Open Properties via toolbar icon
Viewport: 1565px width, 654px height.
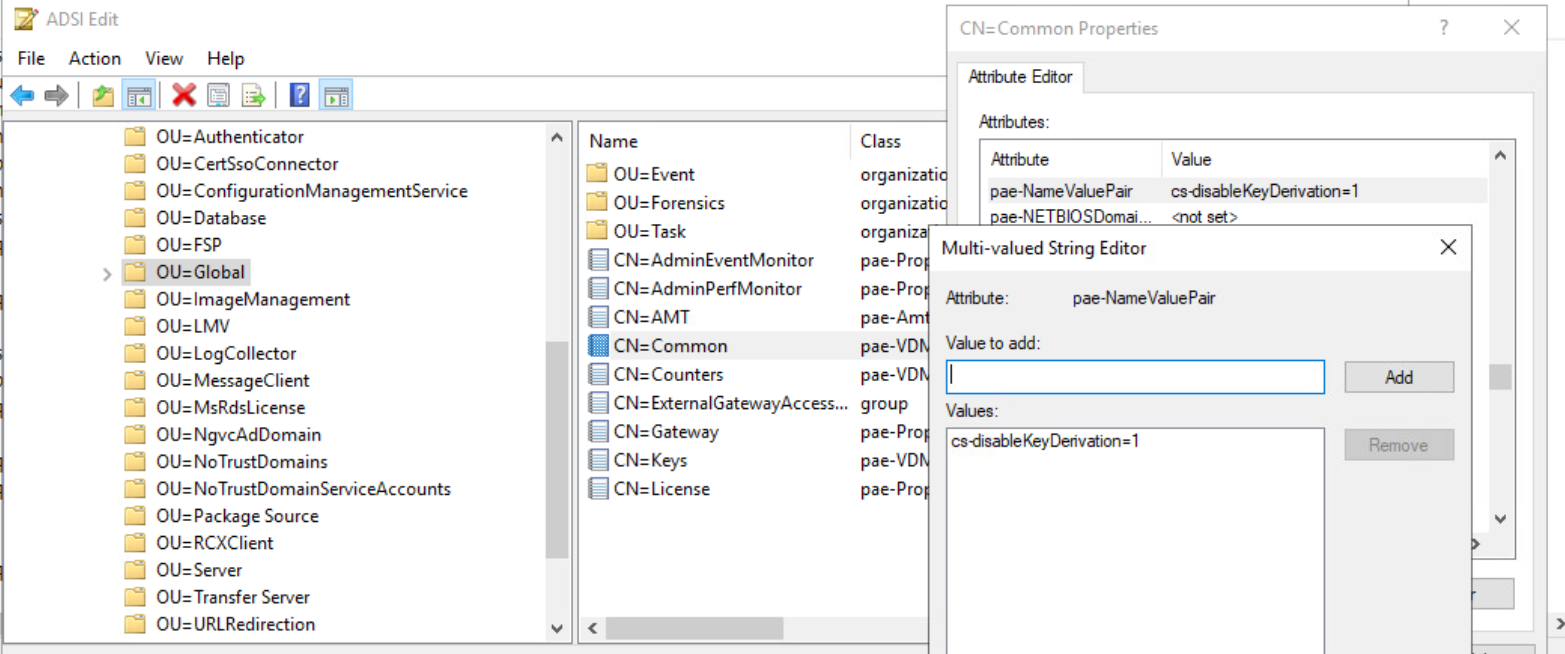coord(218,96)
